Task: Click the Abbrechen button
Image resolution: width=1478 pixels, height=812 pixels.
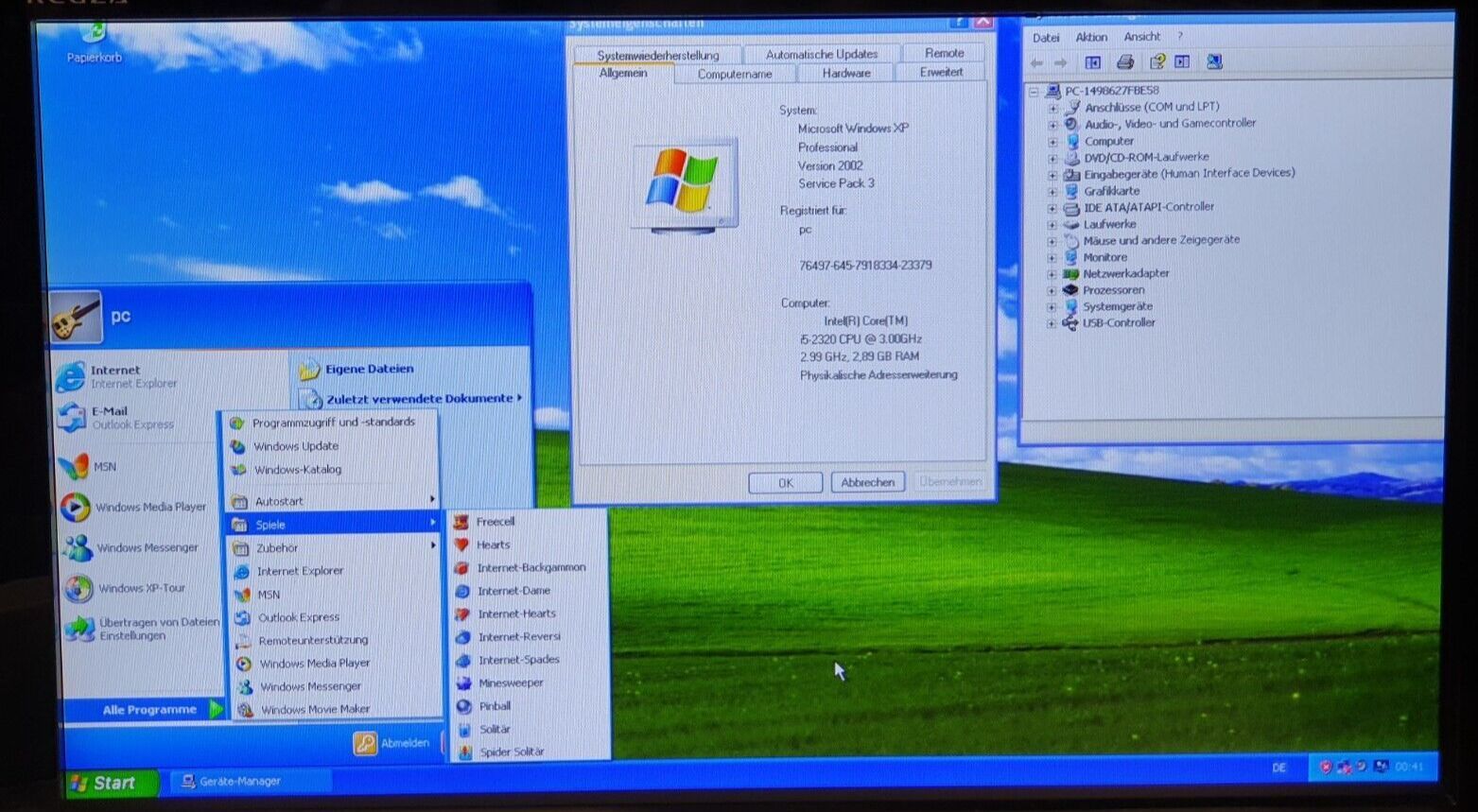Action: coord(867,482)
